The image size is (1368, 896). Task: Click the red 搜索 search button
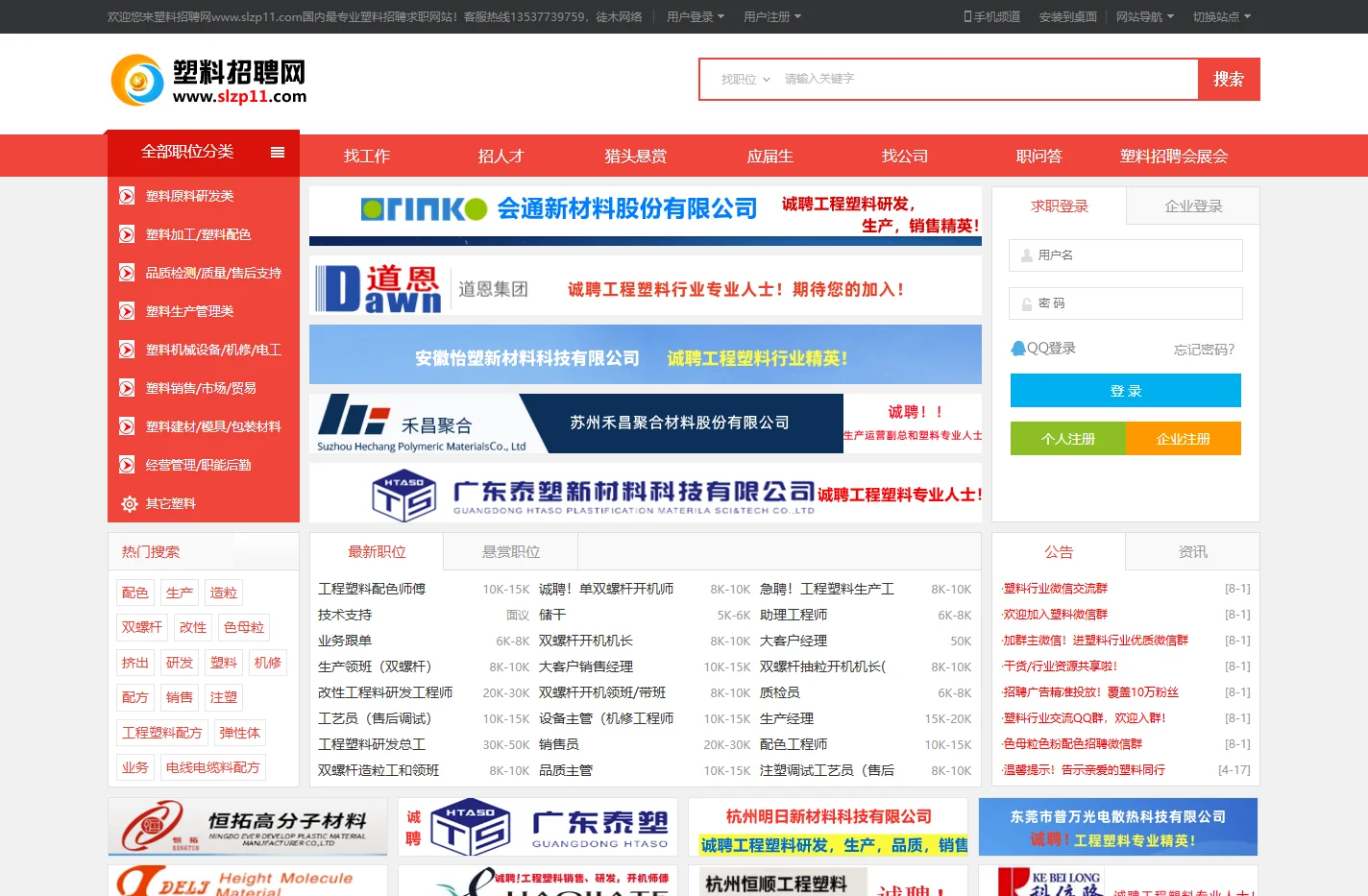click(x=1229, y=80)
